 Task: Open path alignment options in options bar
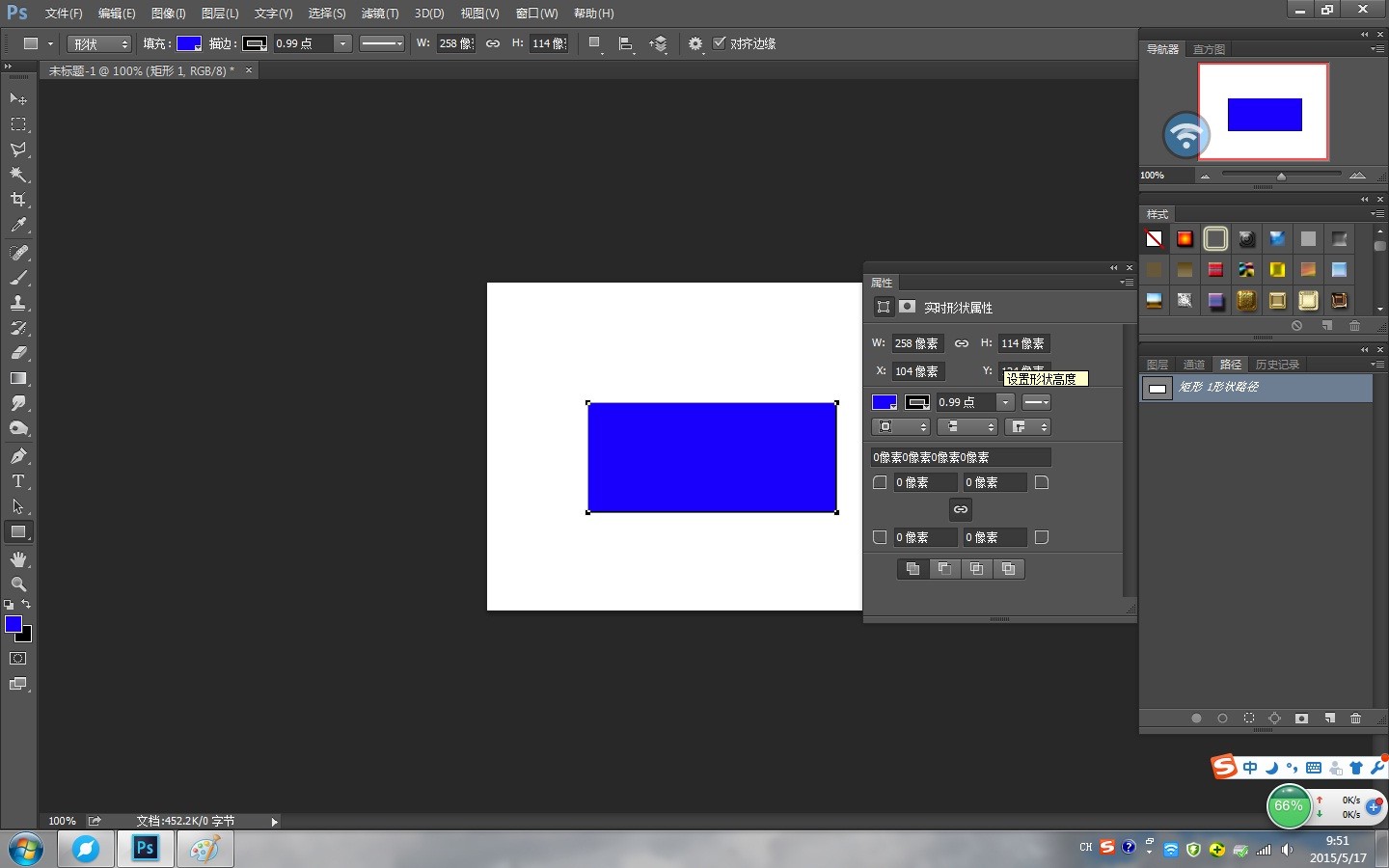pos(626,43)
